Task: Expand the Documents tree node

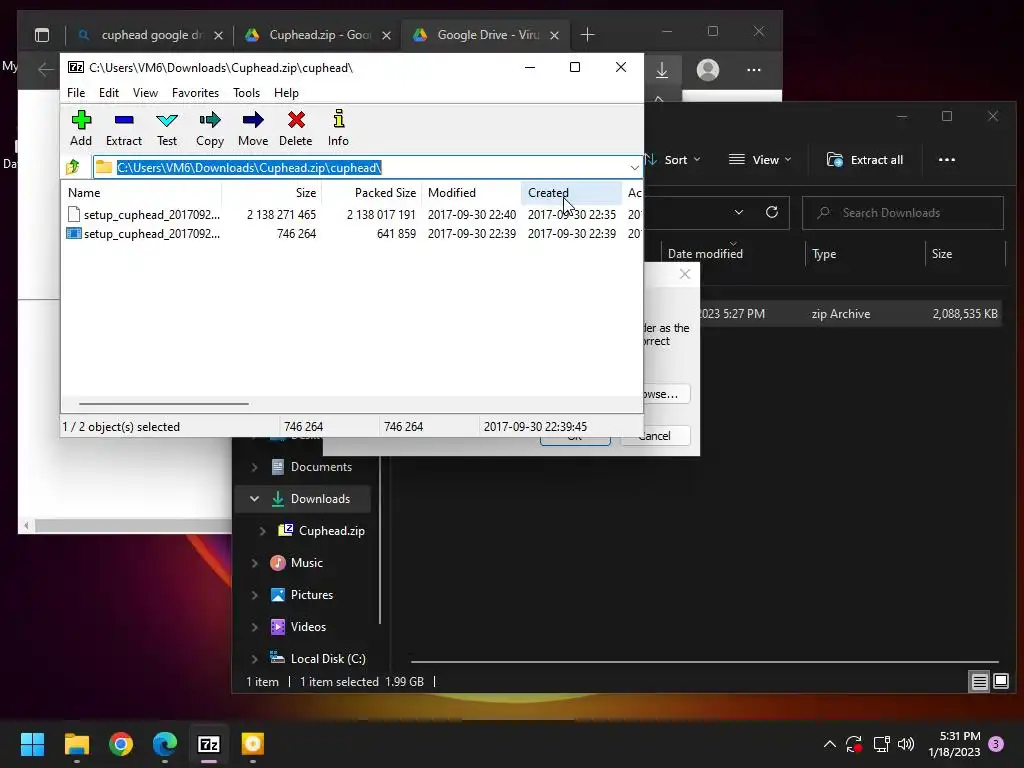Action: point(255,467)
